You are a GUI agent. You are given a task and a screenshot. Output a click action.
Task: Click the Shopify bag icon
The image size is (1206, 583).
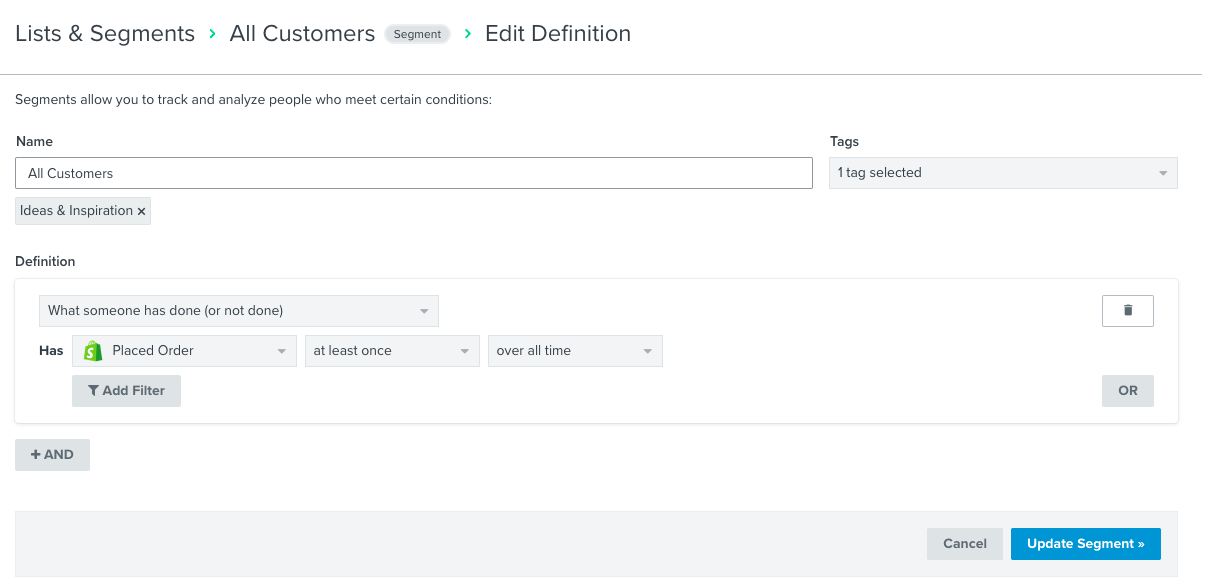pyautogui.click(x=94, y=351)
